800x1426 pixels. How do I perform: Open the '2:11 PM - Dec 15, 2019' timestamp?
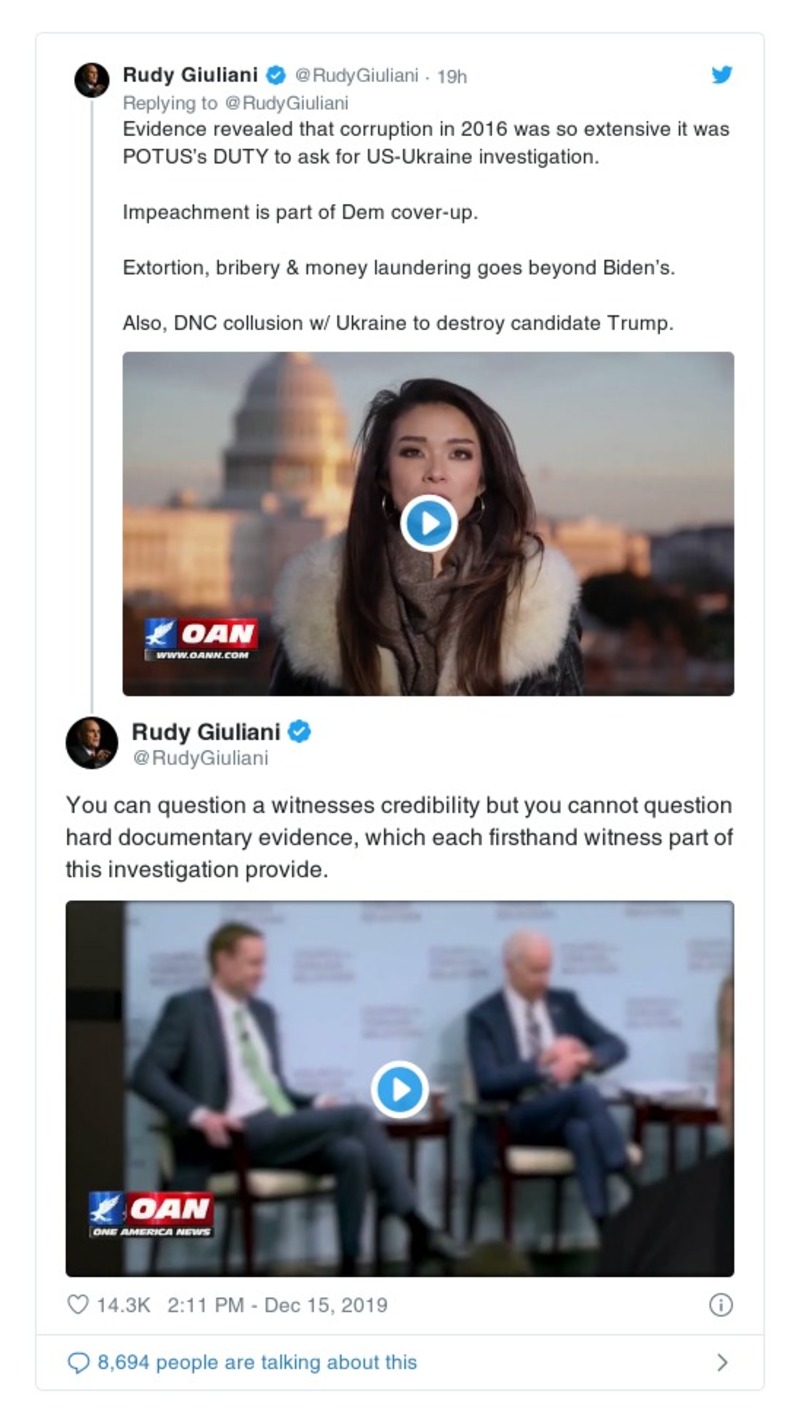tap(263, 1304)
